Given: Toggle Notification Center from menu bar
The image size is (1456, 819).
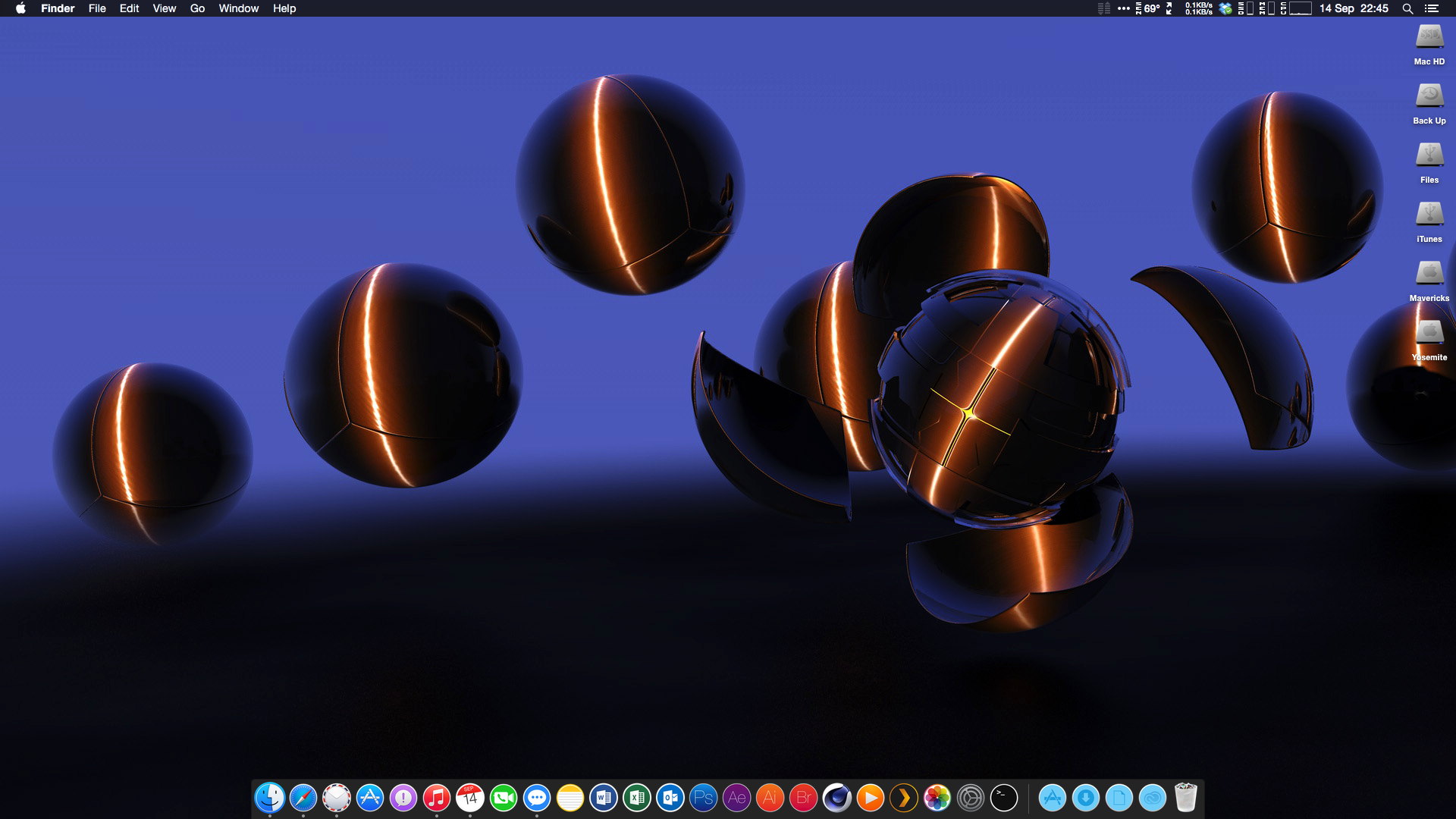Looking at the screenshot, I should 1432,8.
